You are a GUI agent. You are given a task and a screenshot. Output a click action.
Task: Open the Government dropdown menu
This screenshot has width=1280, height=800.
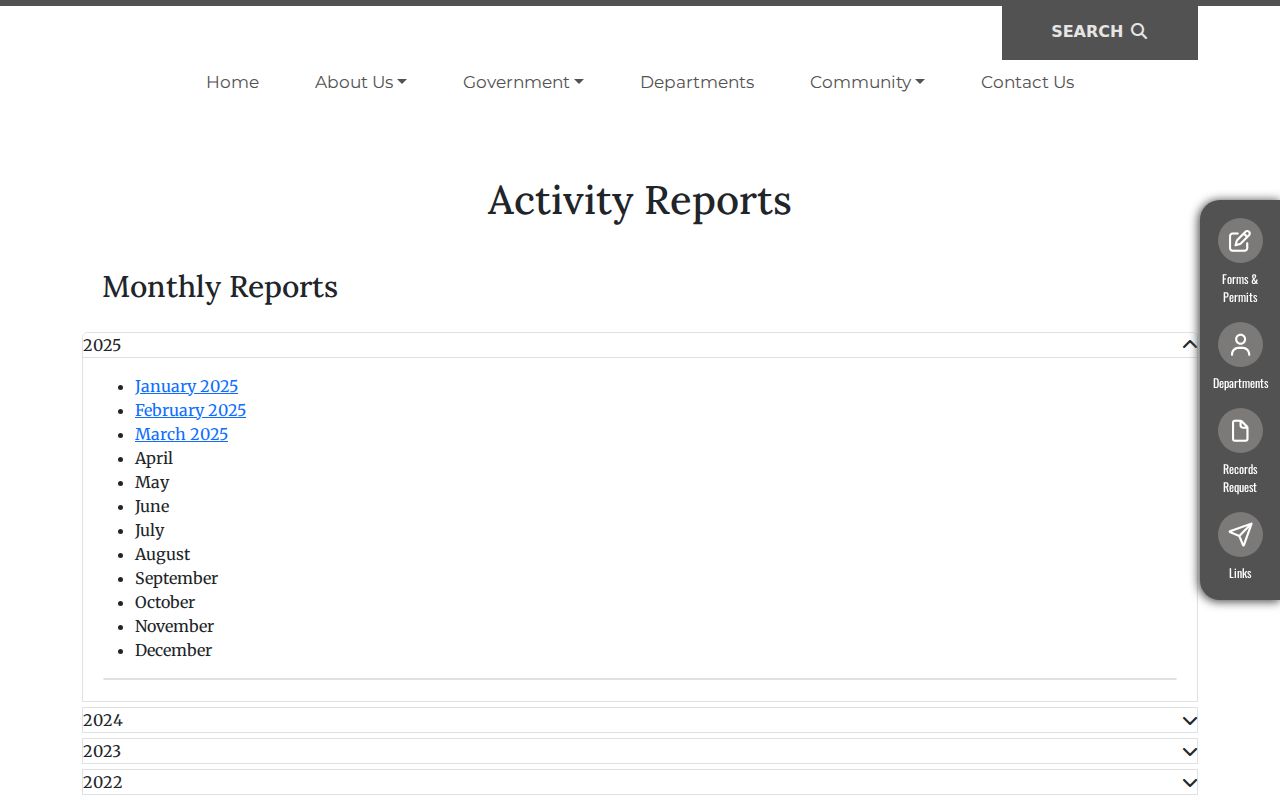[x=523, y=82]
